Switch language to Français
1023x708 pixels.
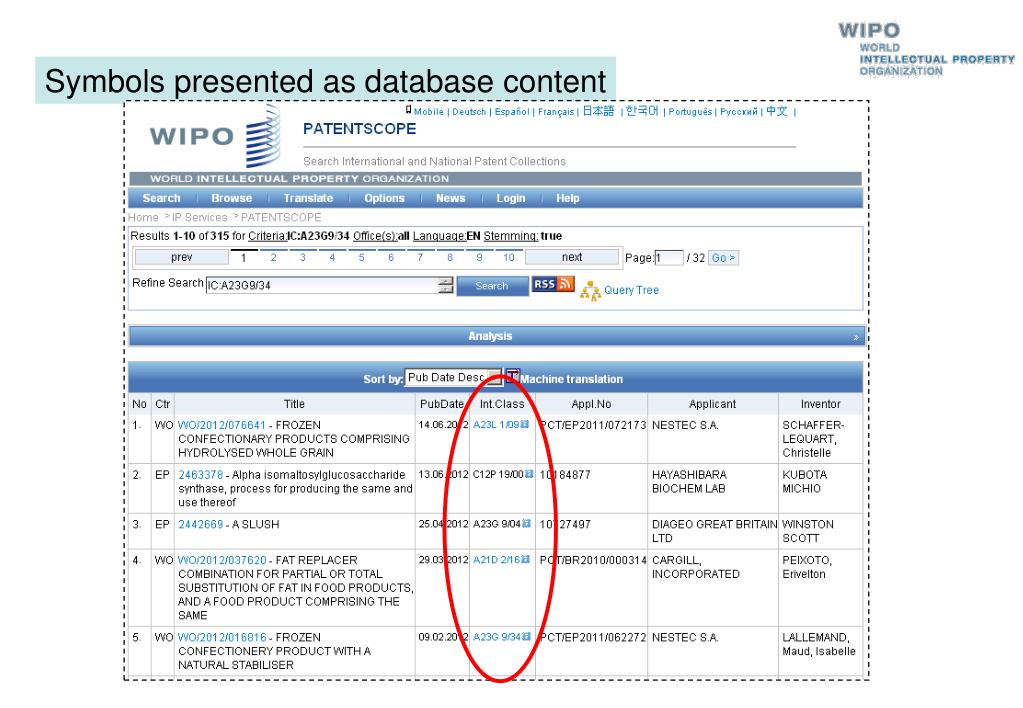[x=556, y=112]
